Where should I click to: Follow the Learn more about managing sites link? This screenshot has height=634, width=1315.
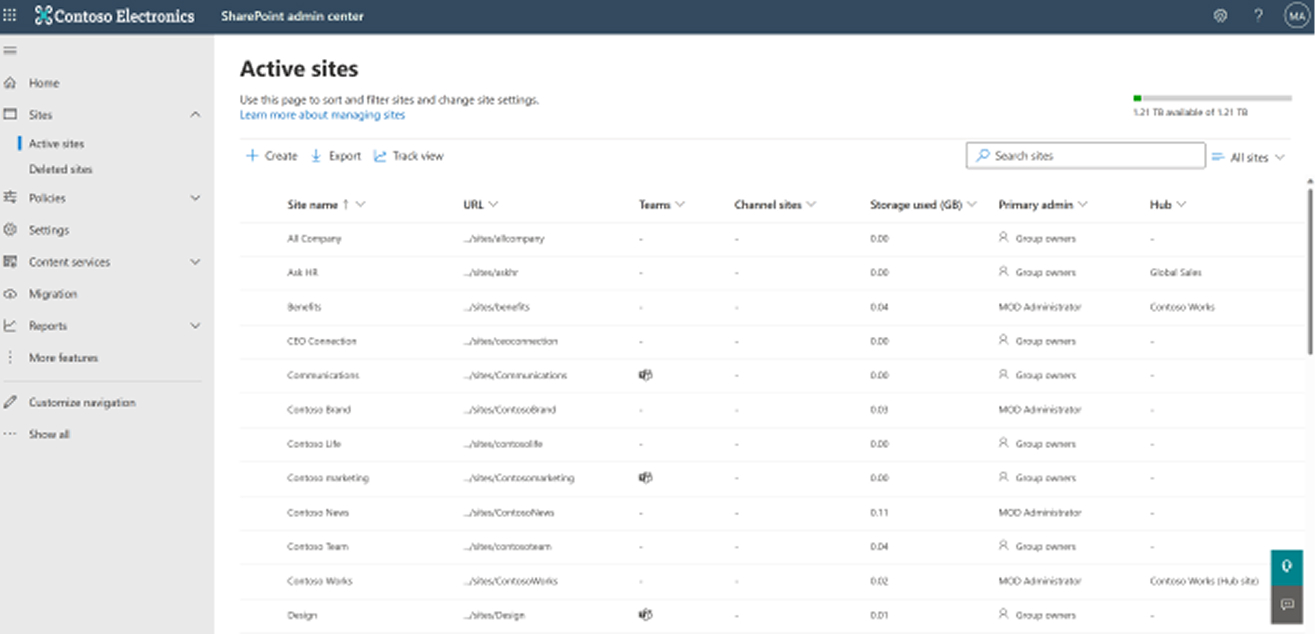[x=322, y=115]
